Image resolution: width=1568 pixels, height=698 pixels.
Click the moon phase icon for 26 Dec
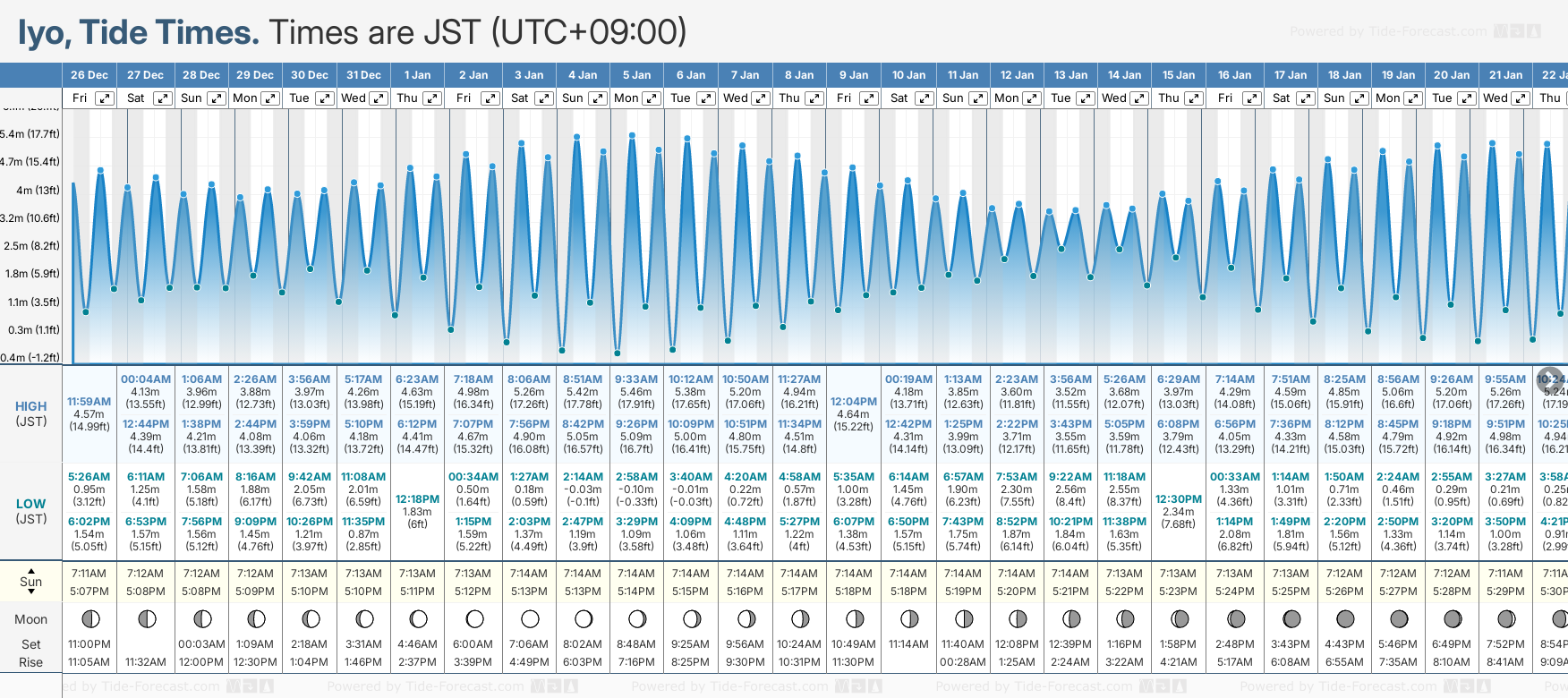90,618
